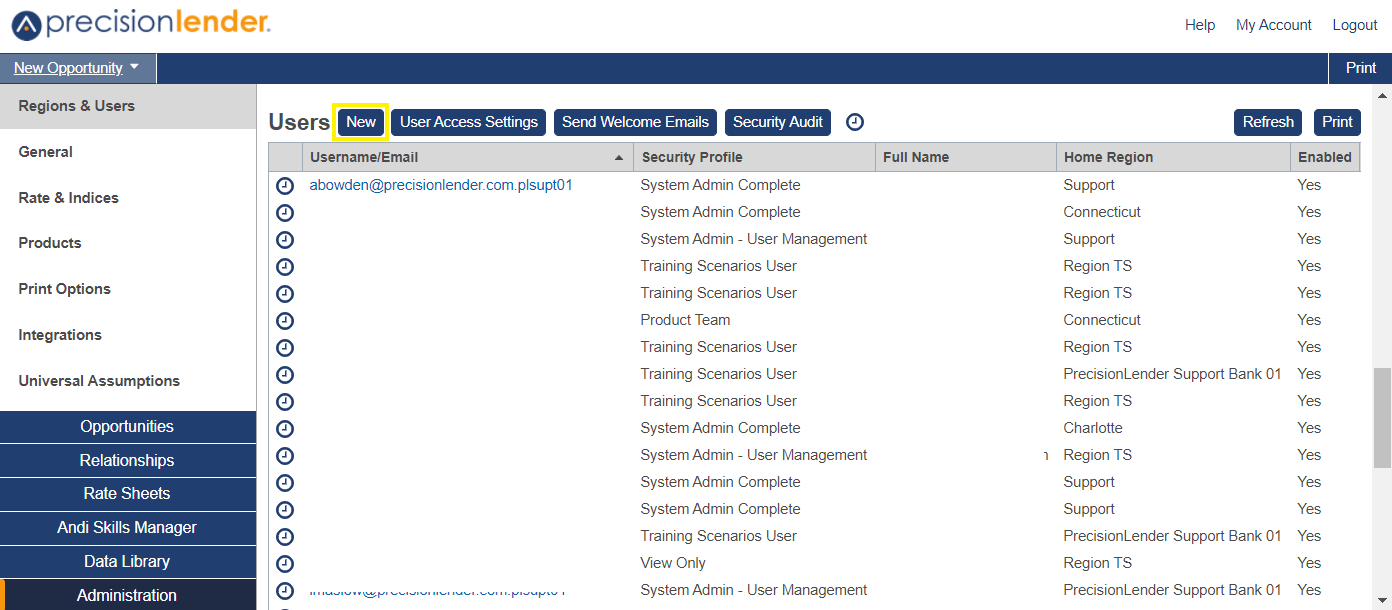Switch to the Relationships tab
Screen dimensions: 1392x610
pyautogui.click(x=128, y=460)
